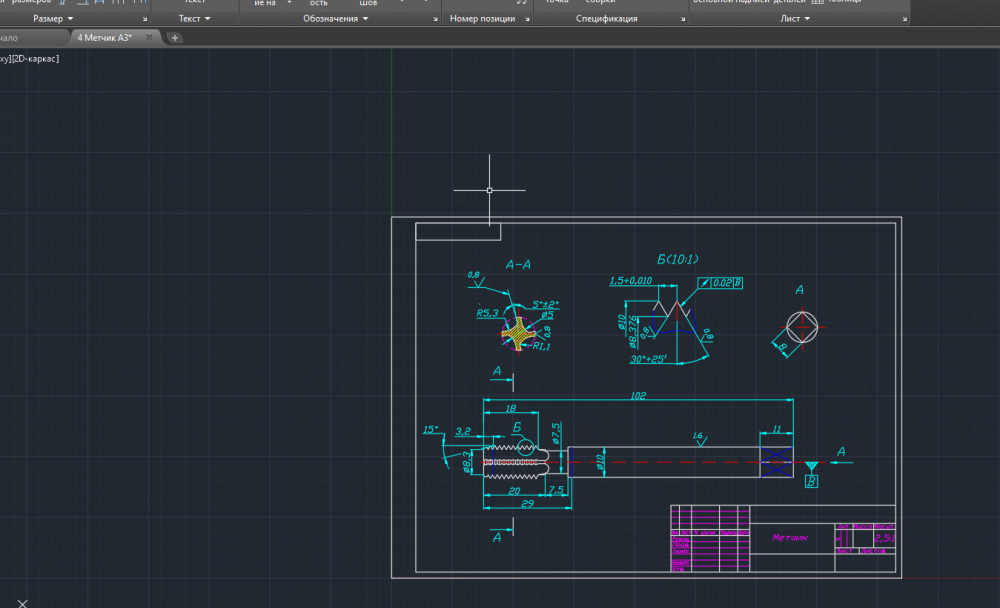The height and width of the screenshot is (608, 1000).
Task: Click the Номер позиции panel title
Action: tap(482, 19)
